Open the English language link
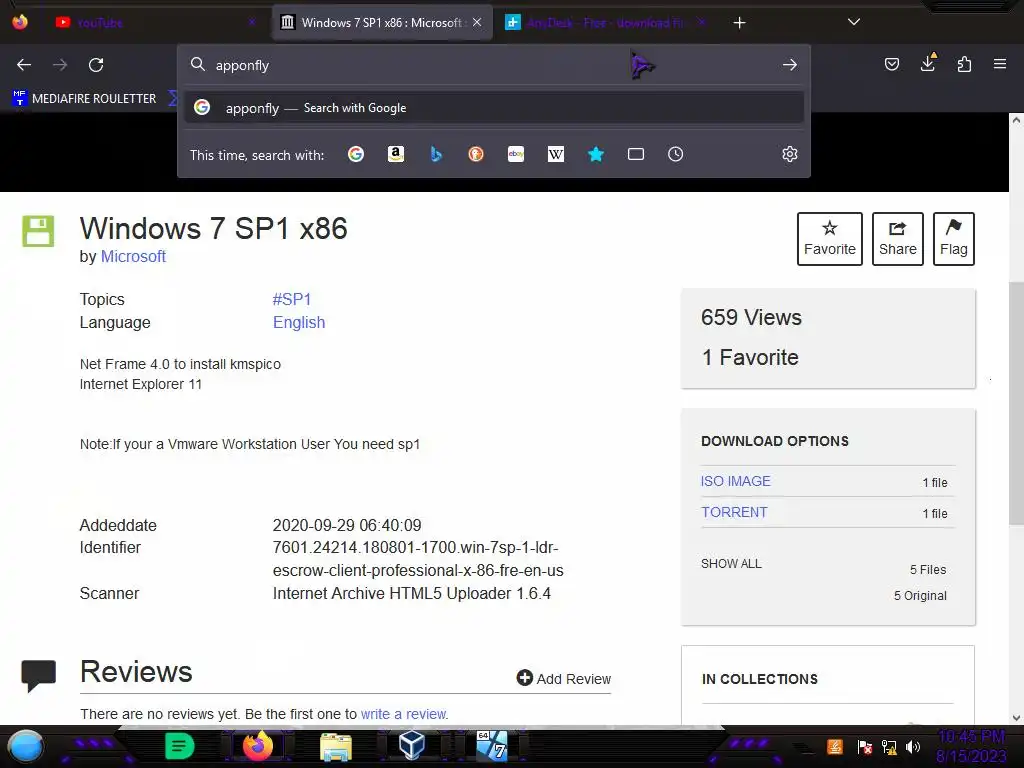 [298, 323]
